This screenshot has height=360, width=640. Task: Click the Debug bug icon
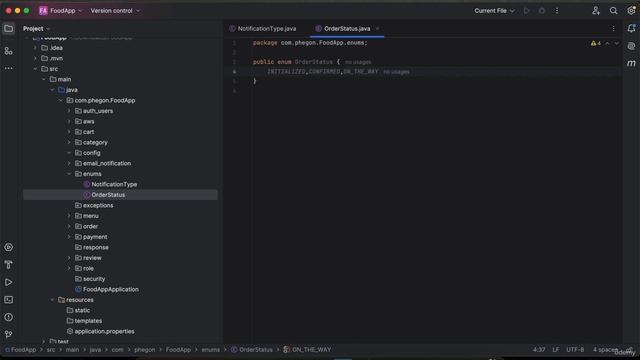coord(542,11)
